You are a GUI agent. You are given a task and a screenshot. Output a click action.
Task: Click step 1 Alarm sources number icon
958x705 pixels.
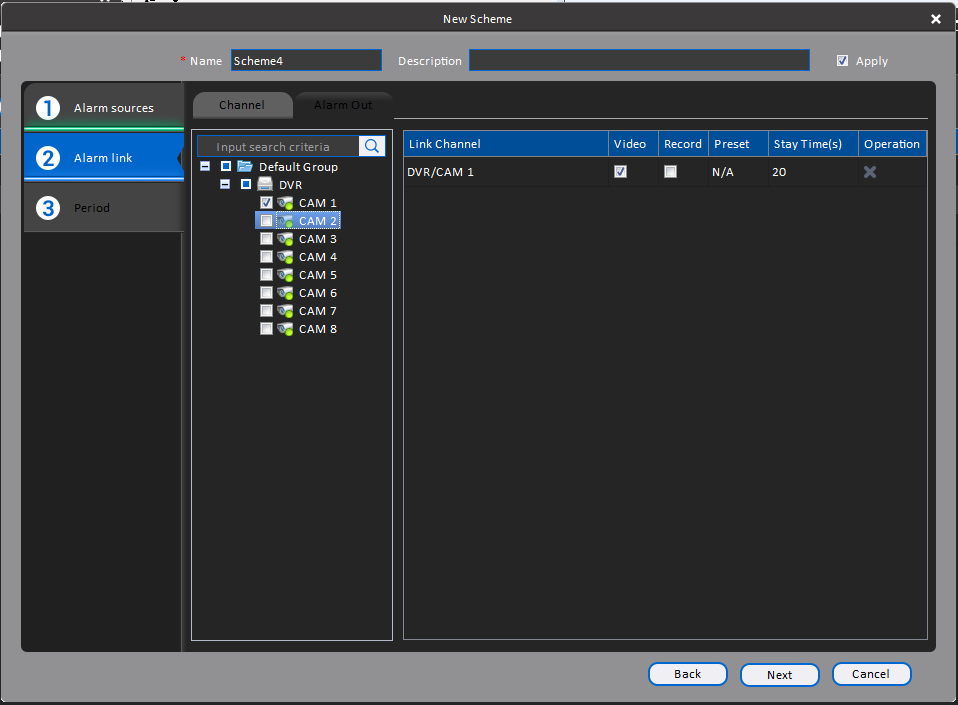click(48, 108)
